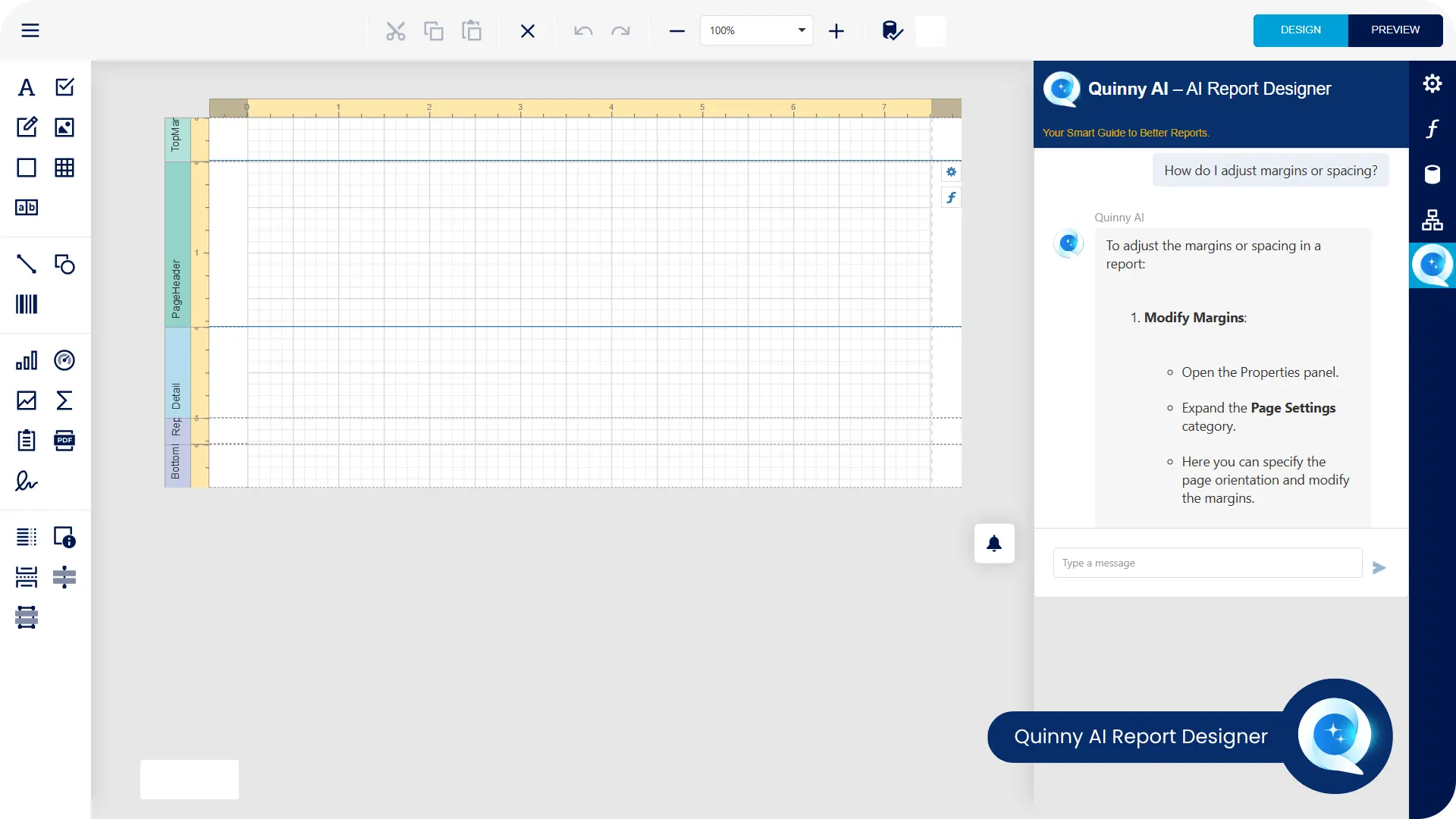Image resolution: width=1456 pixels, height=819 pixels.
Task: Select the Table grid tool
Action: tap(64, 168)
